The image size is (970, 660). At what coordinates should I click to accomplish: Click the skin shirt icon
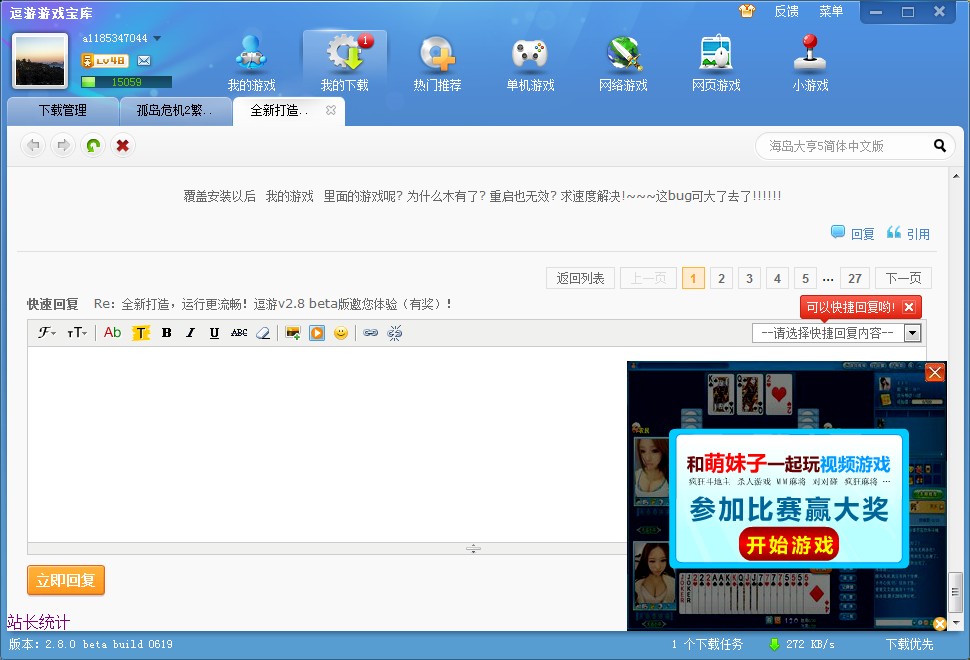tap(747, 11)
